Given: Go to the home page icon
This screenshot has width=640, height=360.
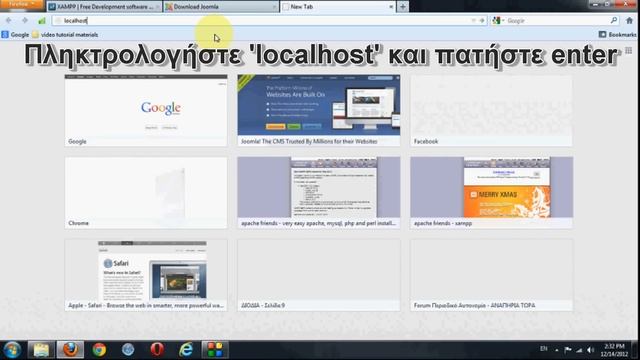Looking at the screenshot, I should tap(629, 20).
